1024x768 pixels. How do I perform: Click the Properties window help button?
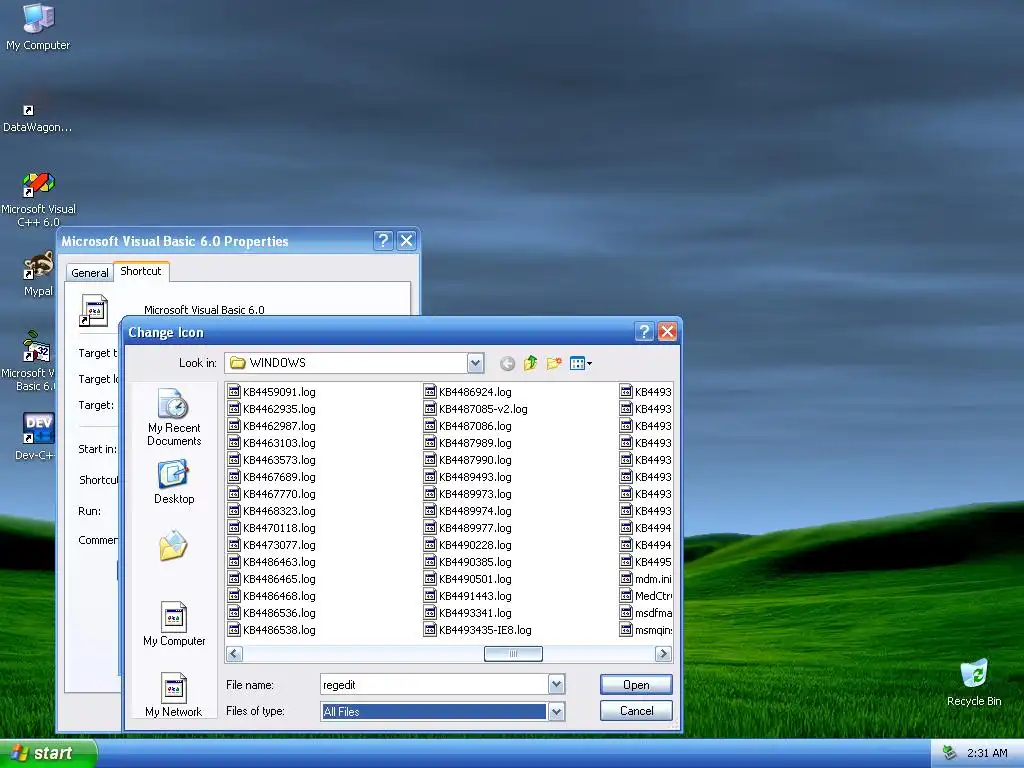click(383, 241)
